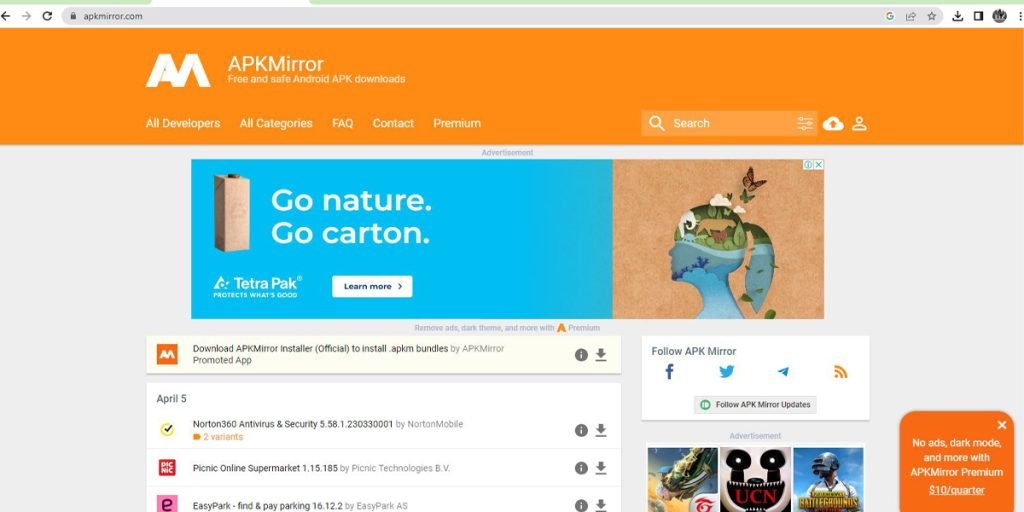Open the All Developers menu
1024x512 pixels.
(183, 123)
